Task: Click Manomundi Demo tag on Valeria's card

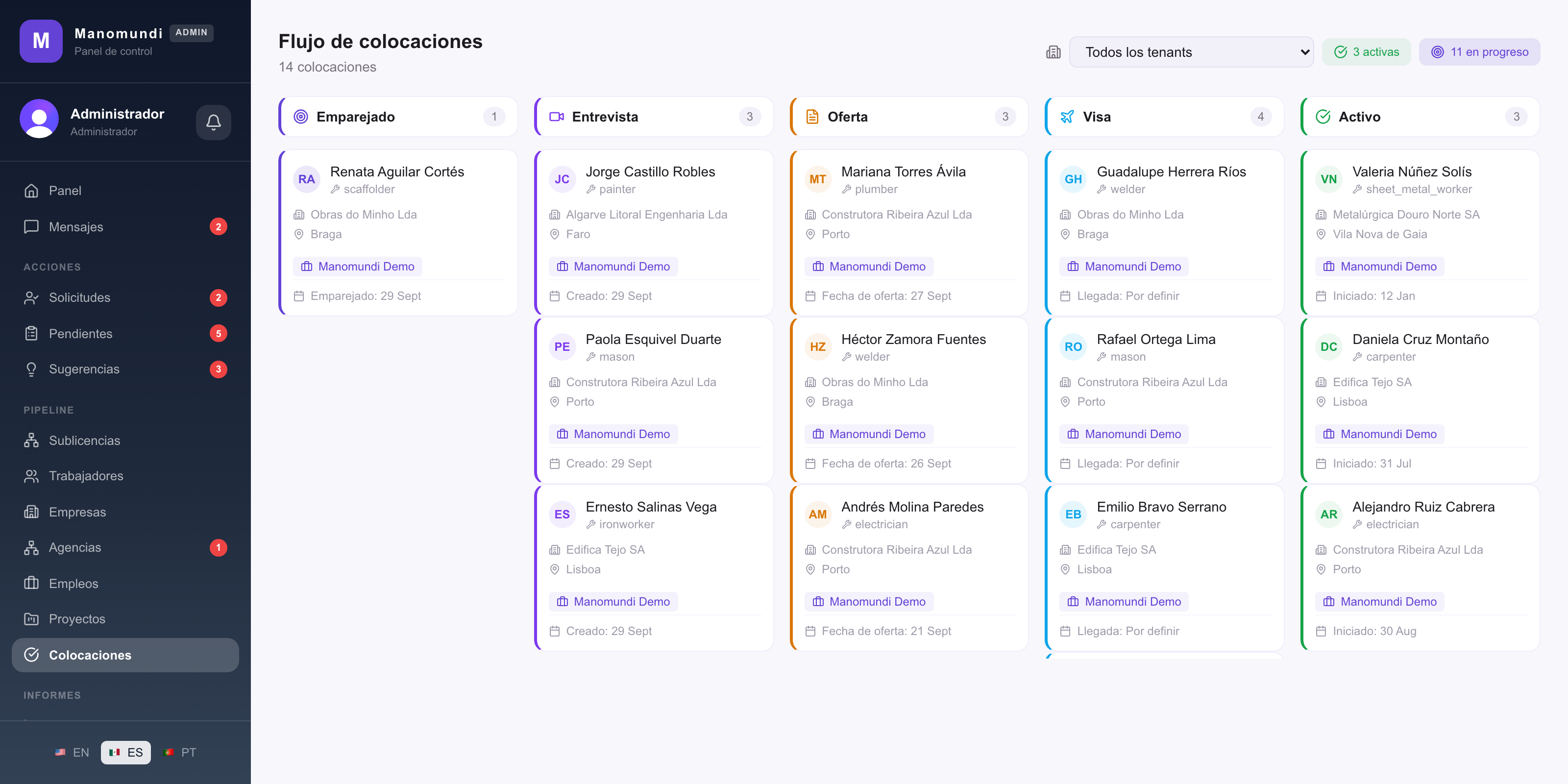Action: pos(1379,267)
